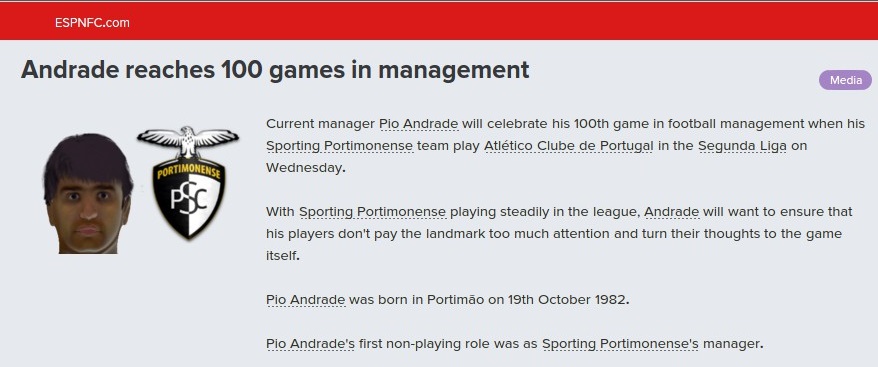The height and width of the screenshot is (367, 878).
Task: Click the ESPNFC.com source label
Action: (92, 23)
